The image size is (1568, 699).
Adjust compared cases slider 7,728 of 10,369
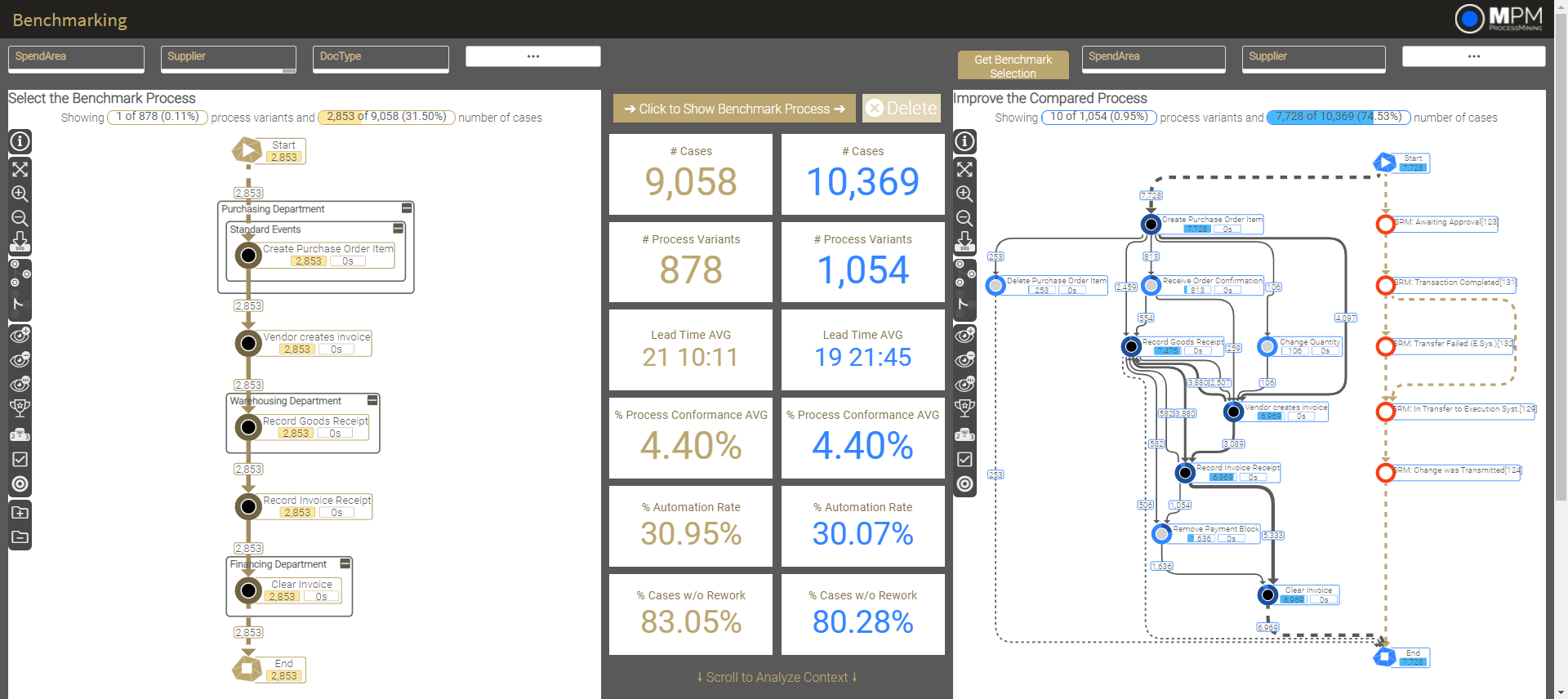tap(1339, 117)
